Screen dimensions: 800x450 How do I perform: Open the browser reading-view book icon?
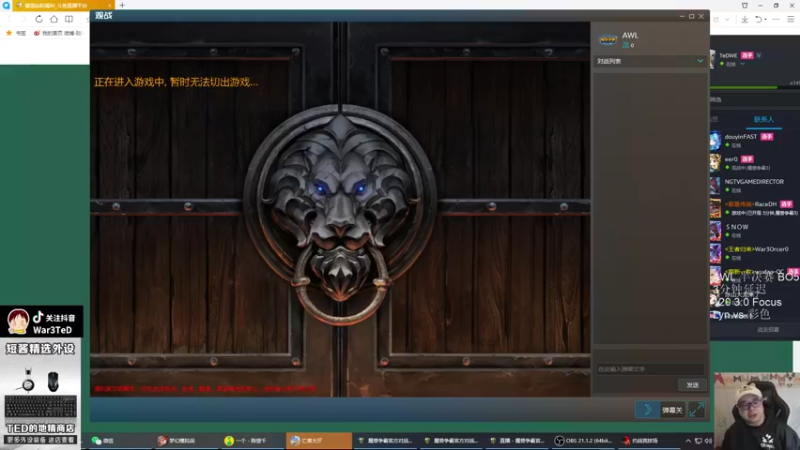point(69,19)
